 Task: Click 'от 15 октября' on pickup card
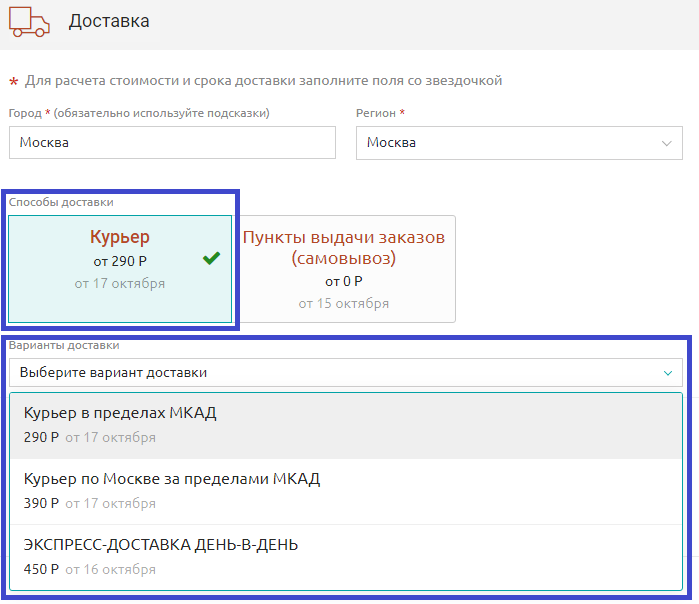point(344,304)
